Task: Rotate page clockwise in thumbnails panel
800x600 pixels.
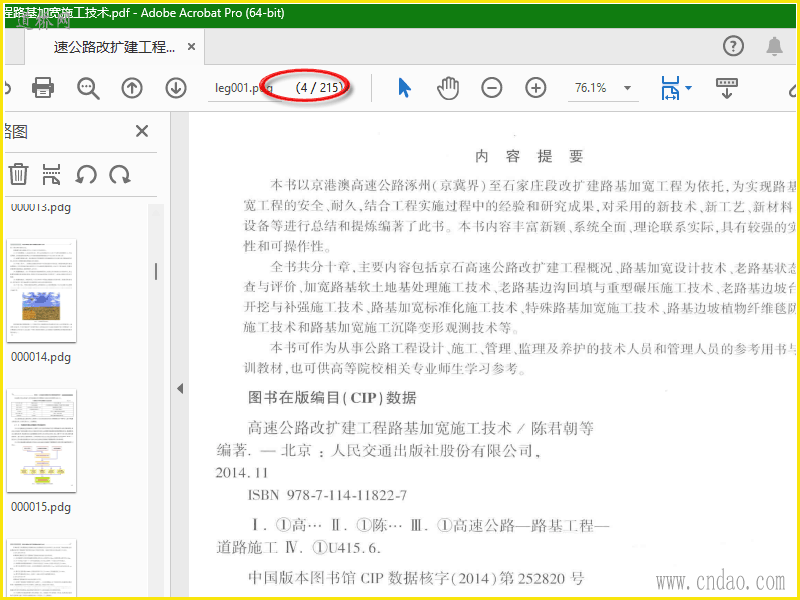Action: (120, 174)
